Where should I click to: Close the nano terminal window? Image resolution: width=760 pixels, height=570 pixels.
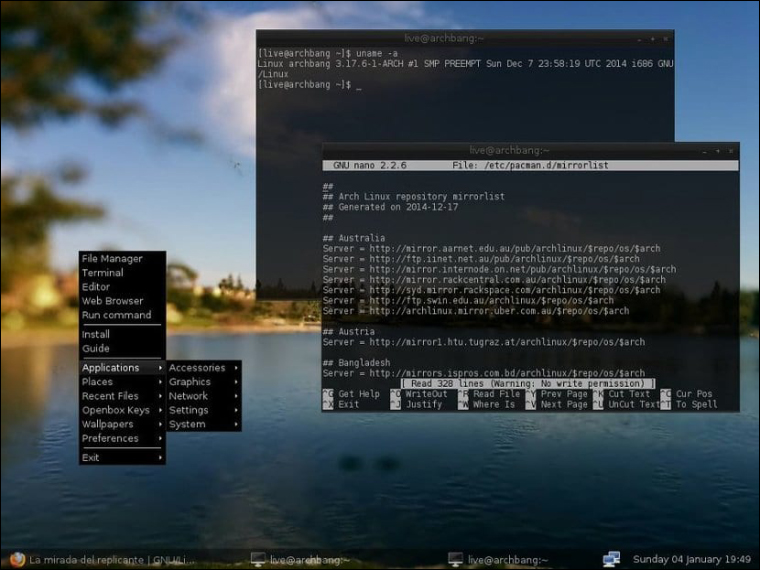click(731, 151)
